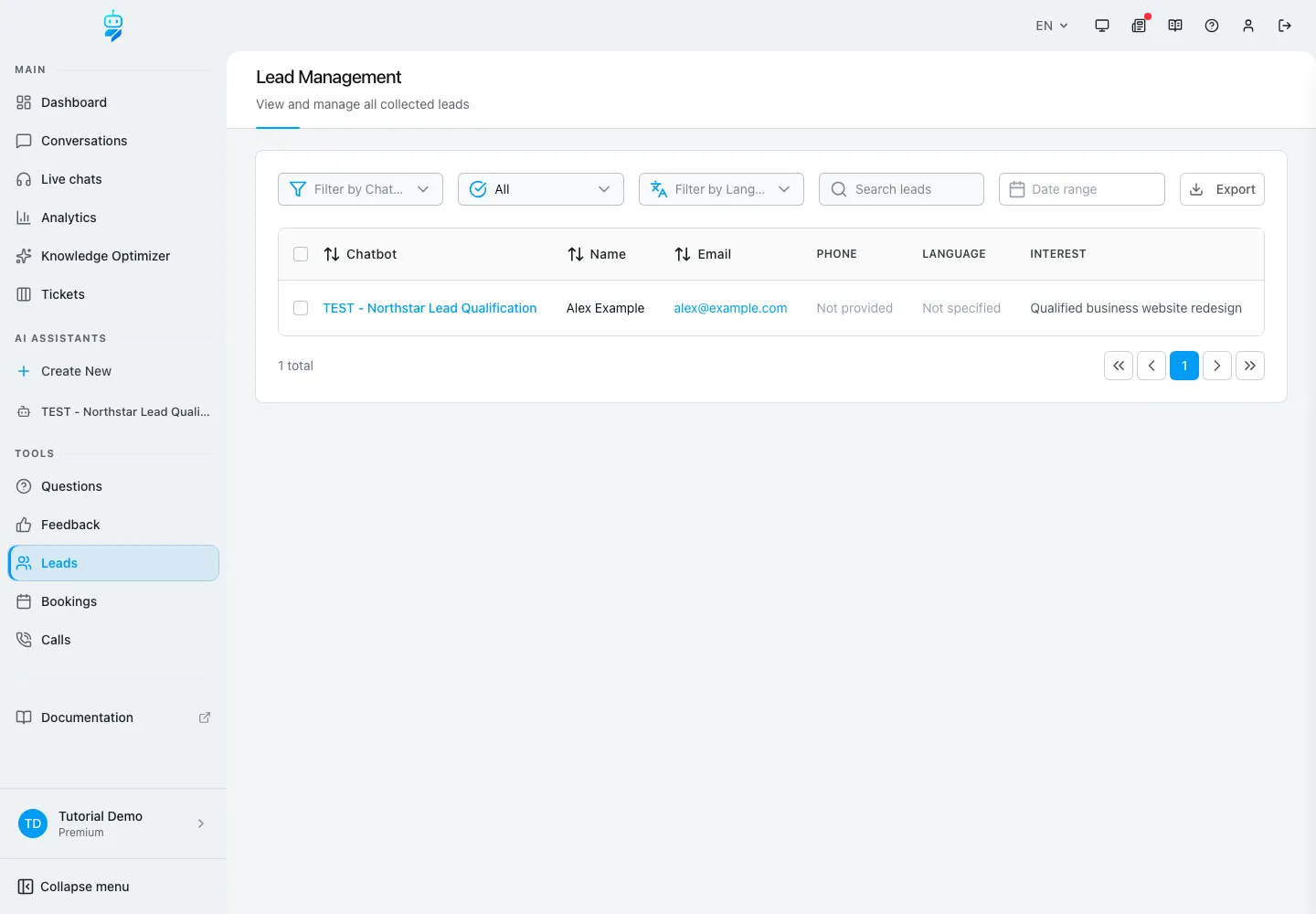
Task: Click the check-circle icon in the All filter
Action: click(x=478, y=189)
